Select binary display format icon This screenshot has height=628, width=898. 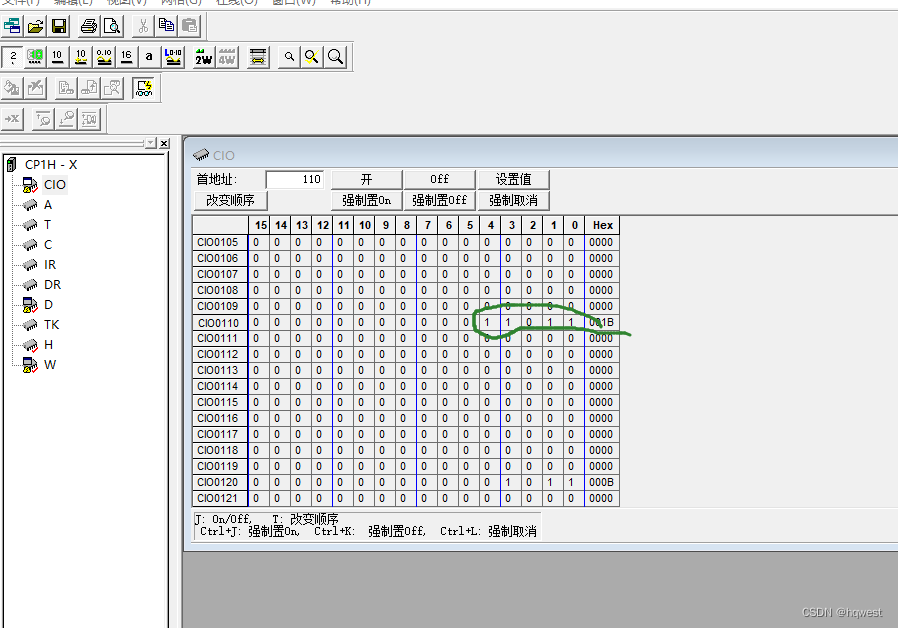coord(13,57)
